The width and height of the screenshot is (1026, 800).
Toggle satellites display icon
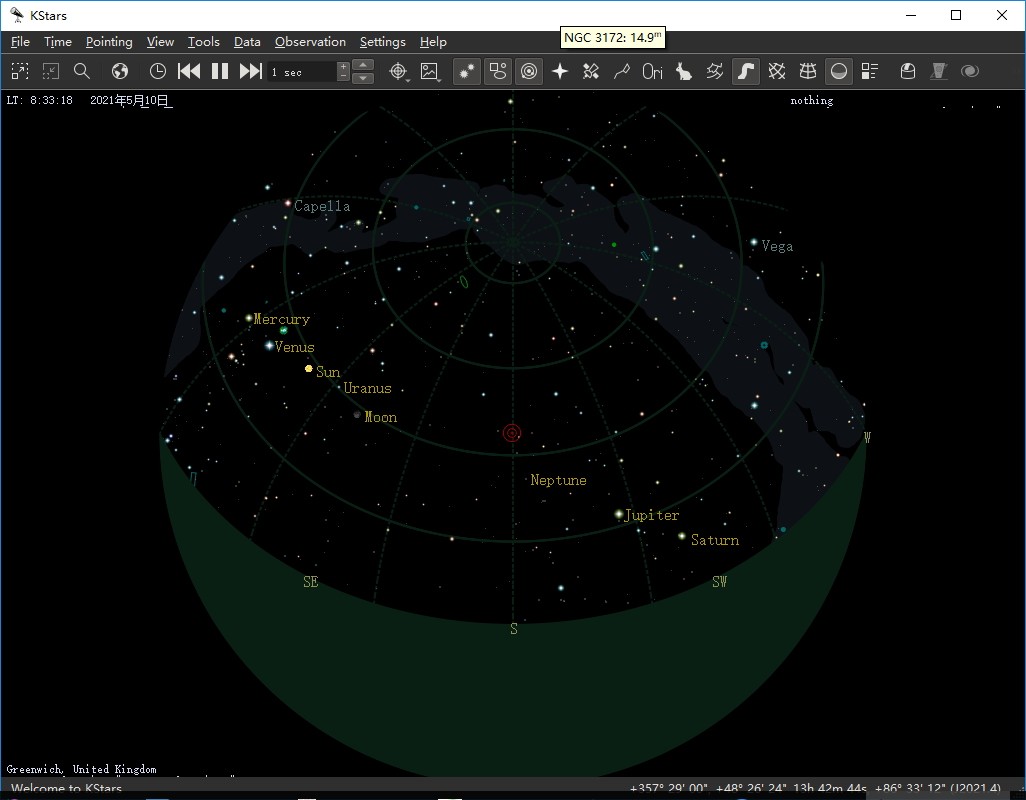click(x=591, y=71)
